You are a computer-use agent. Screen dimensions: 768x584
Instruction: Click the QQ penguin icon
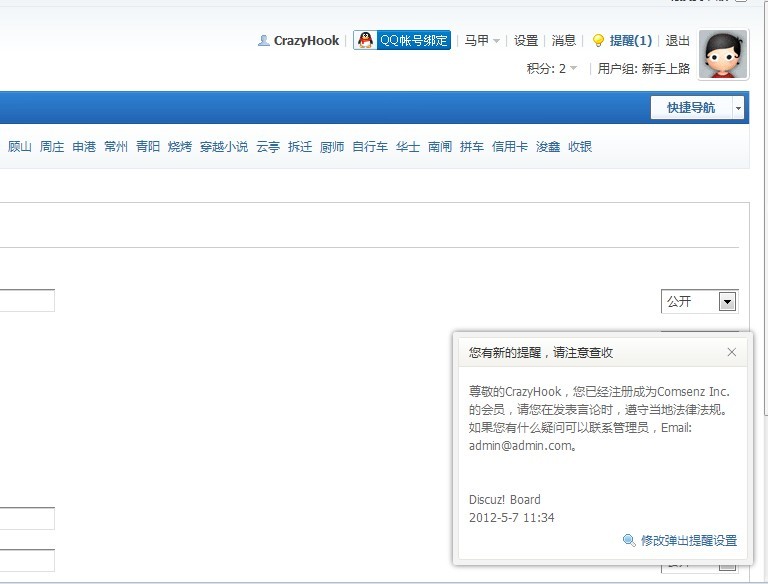click(x=365, y=40)
